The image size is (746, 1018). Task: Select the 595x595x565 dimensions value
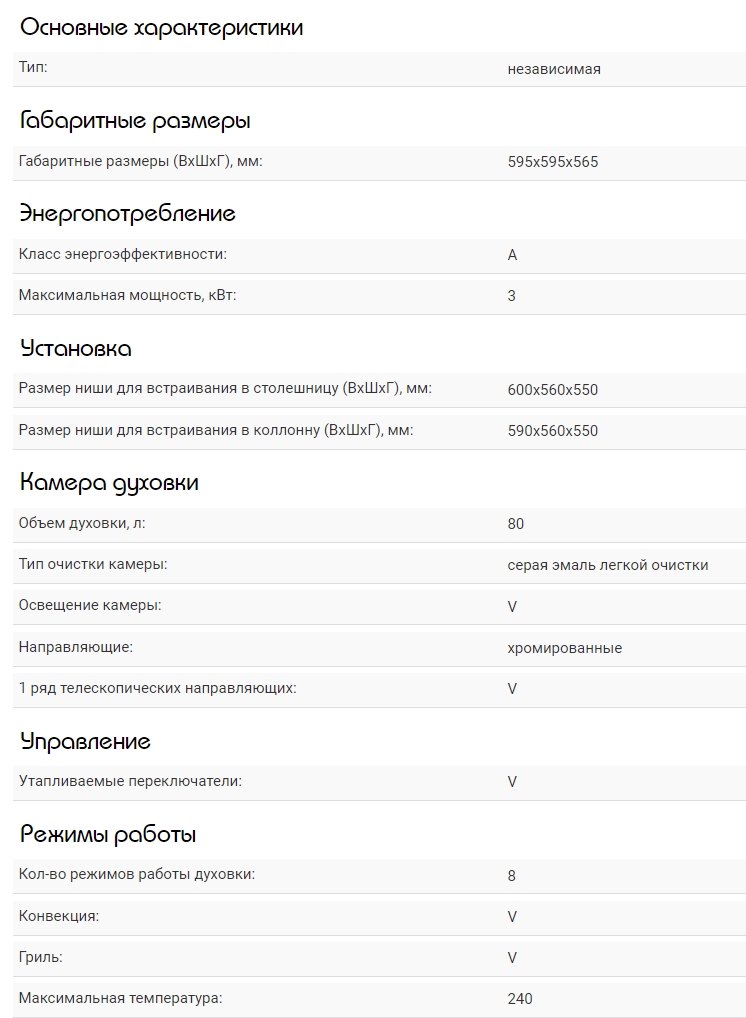tap(553, 162)
